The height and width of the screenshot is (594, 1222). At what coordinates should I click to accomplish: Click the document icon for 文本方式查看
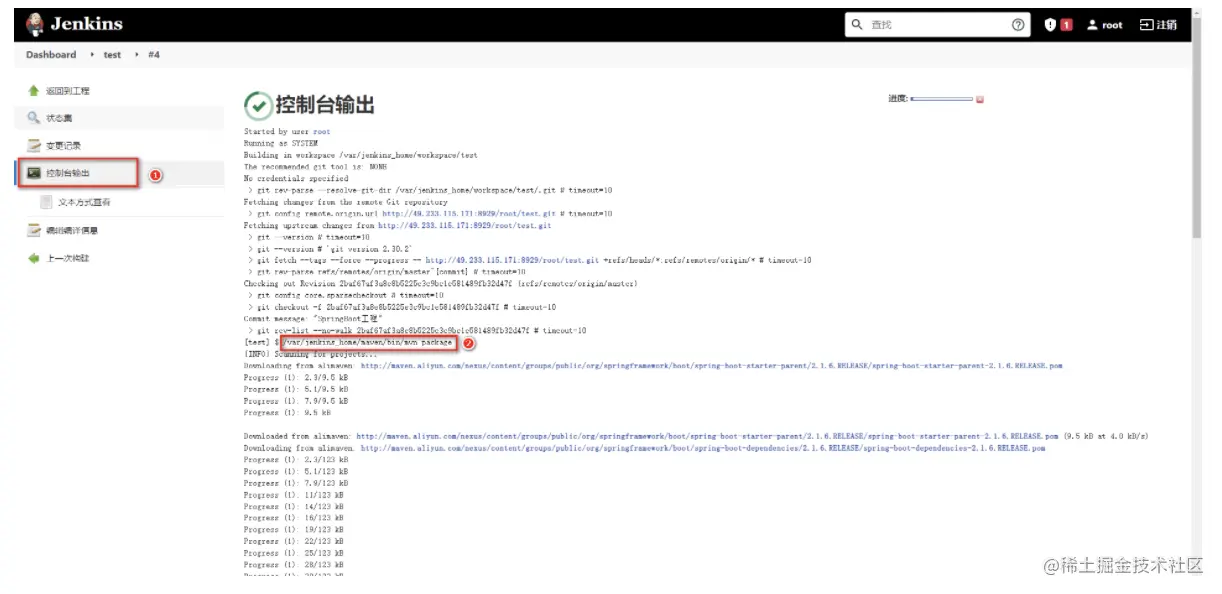pyautogui.click(x=46, y=202)
